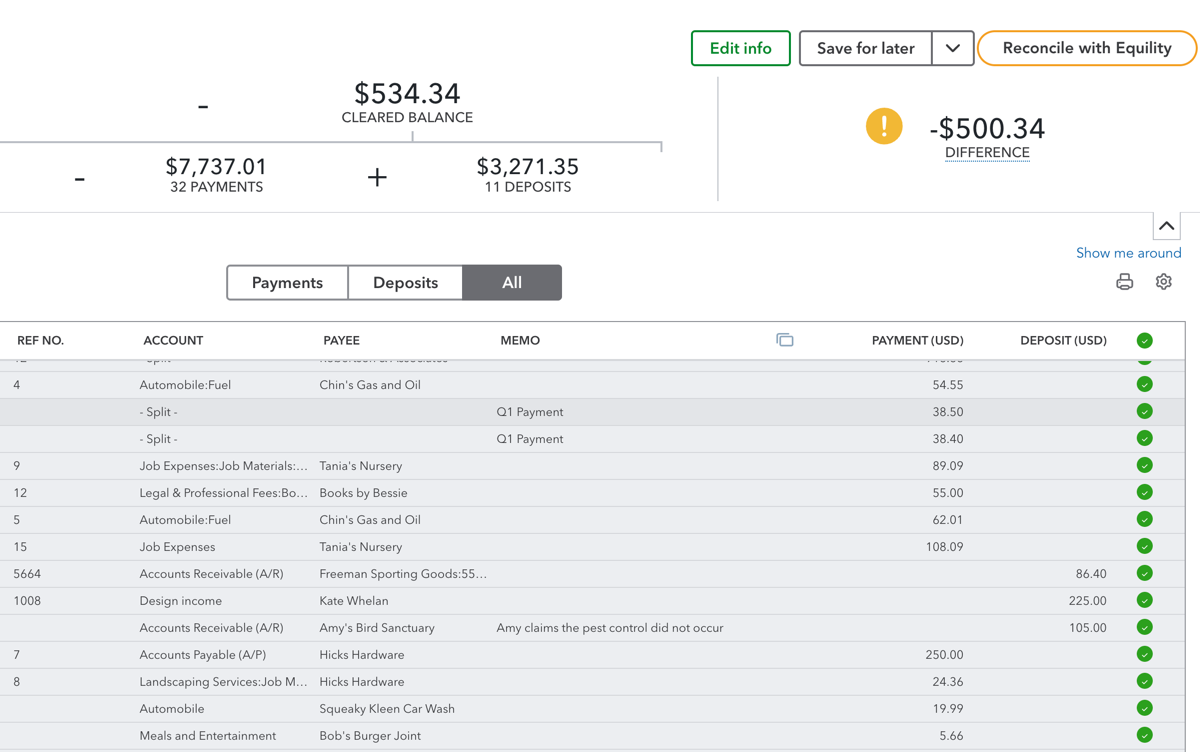The image size is (1200, 752).
Task: Click the yellow warning difference icon
Action: point(884,127)
